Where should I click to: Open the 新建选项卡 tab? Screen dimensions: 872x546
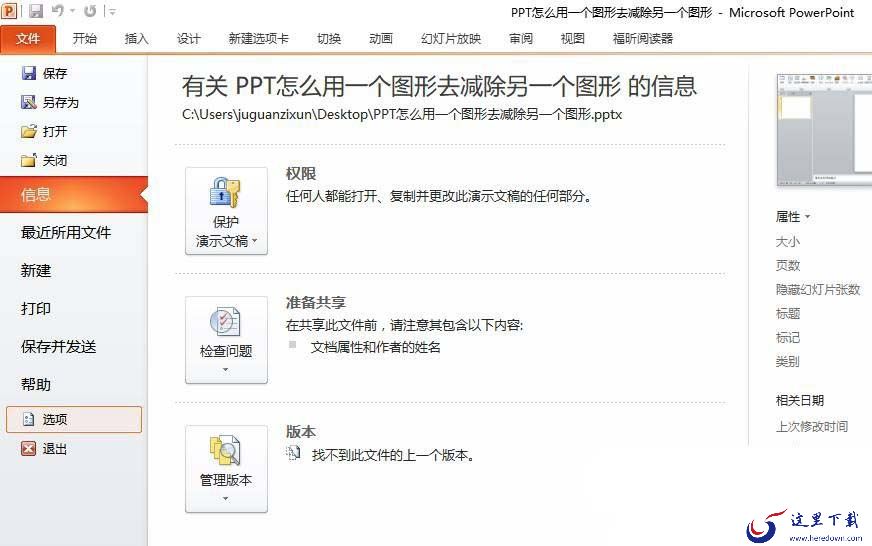259,38
